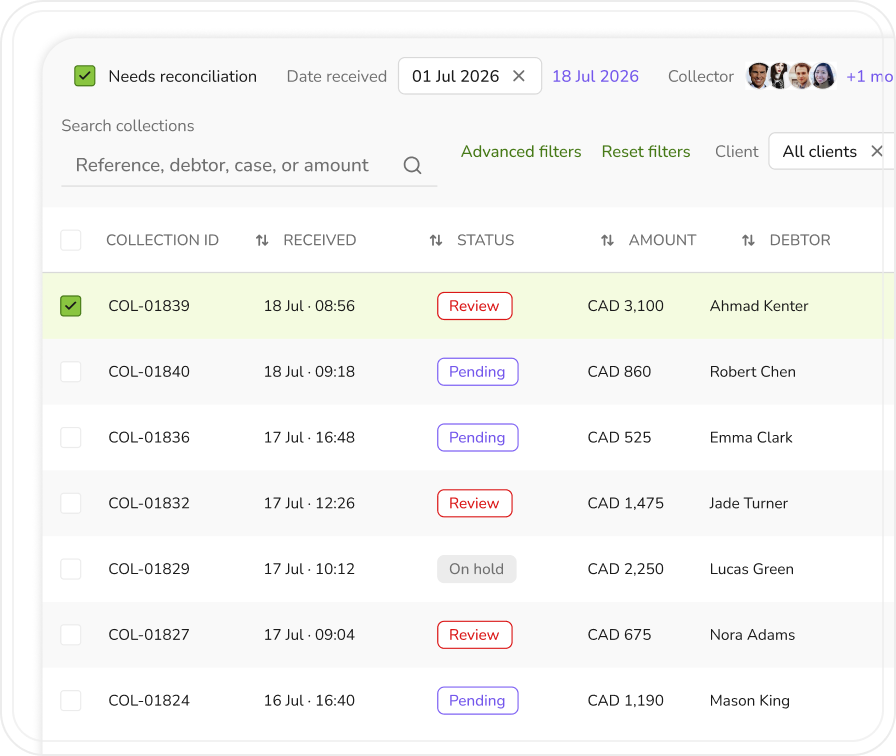Click the Pending badge for COL-01840
Image resolution: width=896 pixels, height=756 pixels.
click(x=478, y=371)
